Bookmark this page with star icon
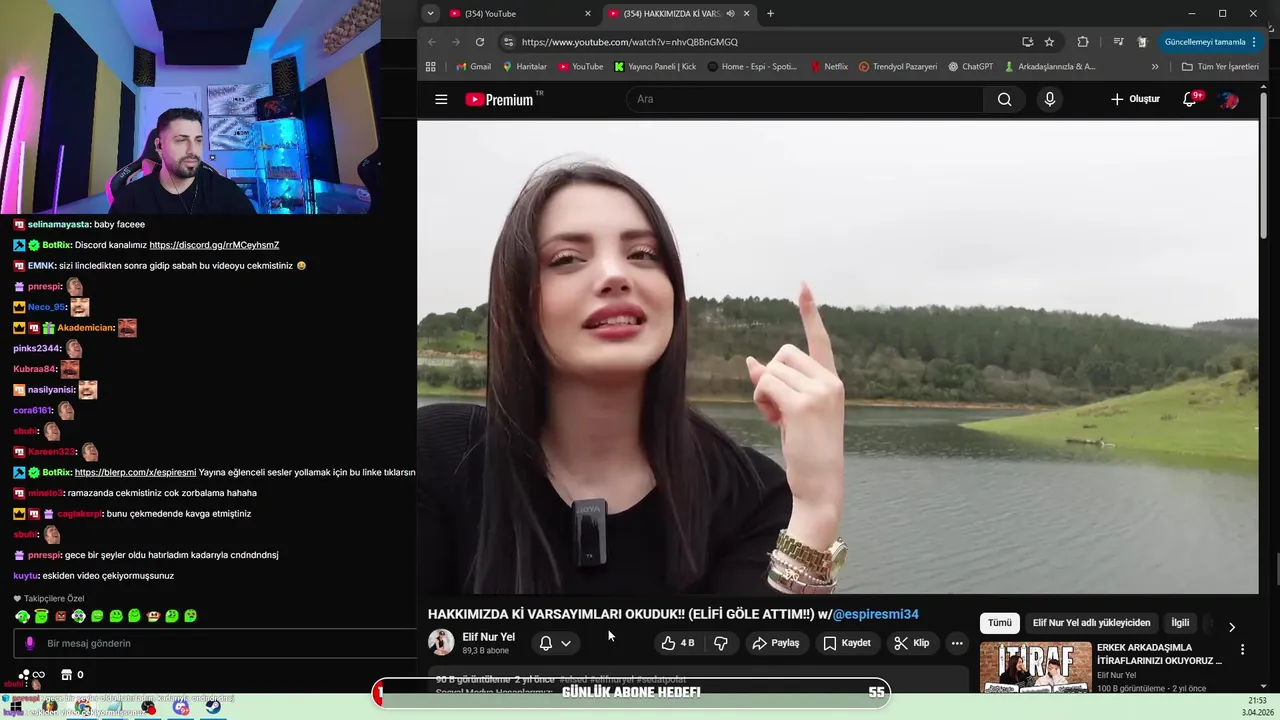The height and width of the screenshot is (720, 1280). [1049, 42]
